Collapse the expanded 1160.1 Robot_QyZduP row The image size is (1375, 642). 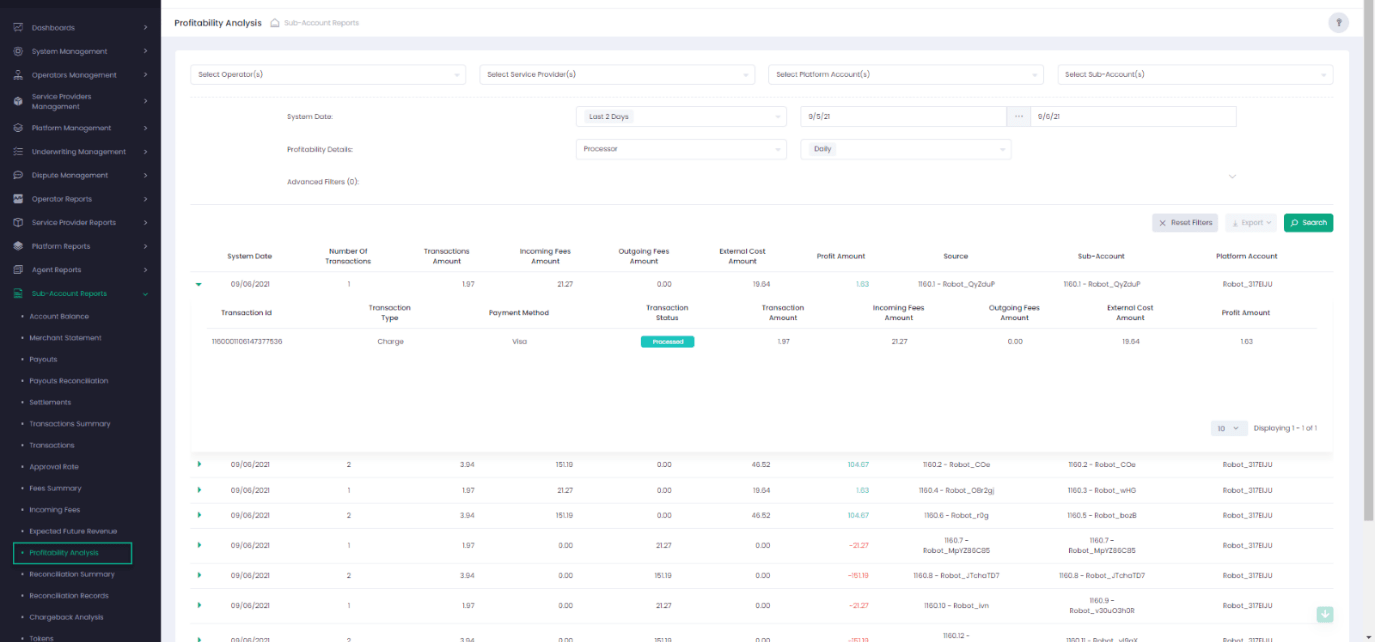(199, 284)
